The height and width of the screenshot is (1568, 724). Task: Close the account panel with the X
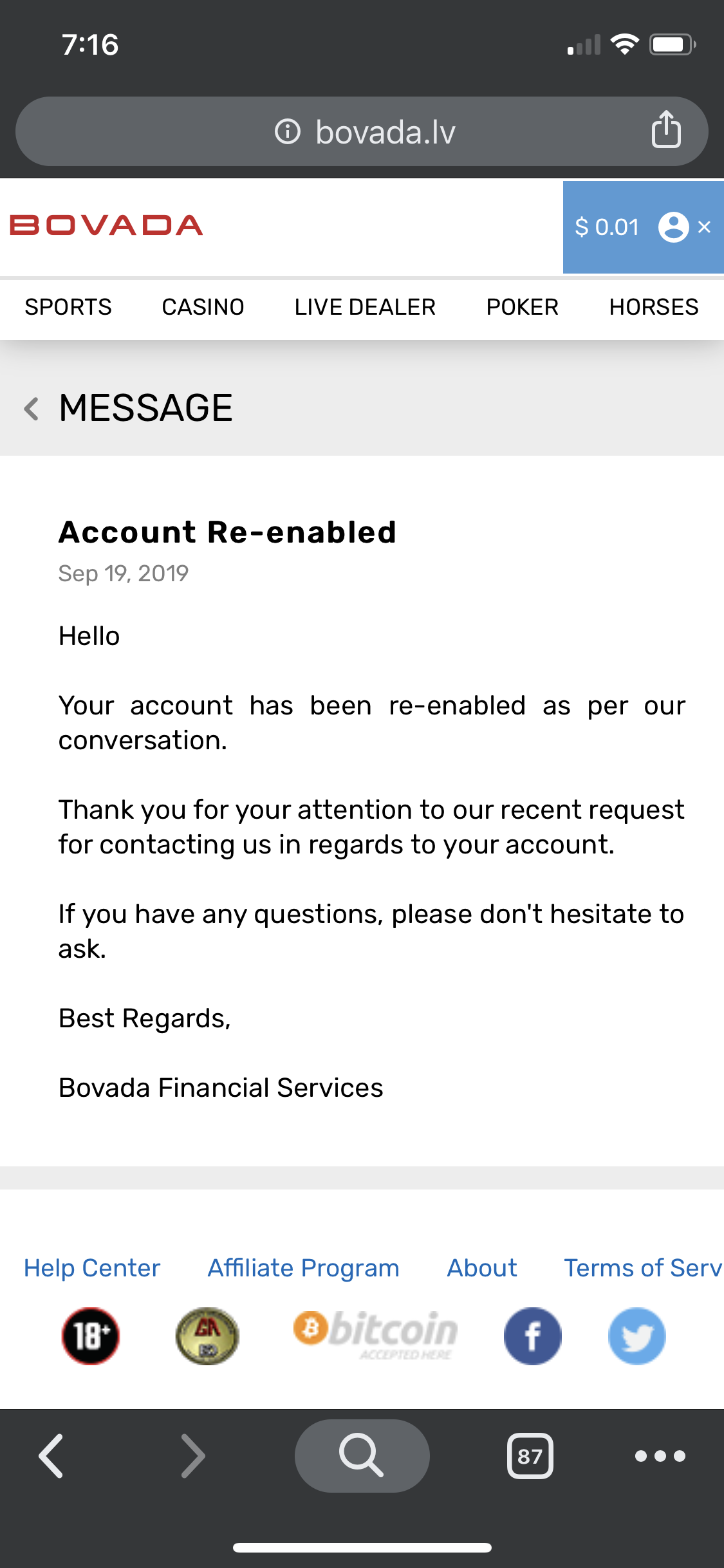pos(705,227)
